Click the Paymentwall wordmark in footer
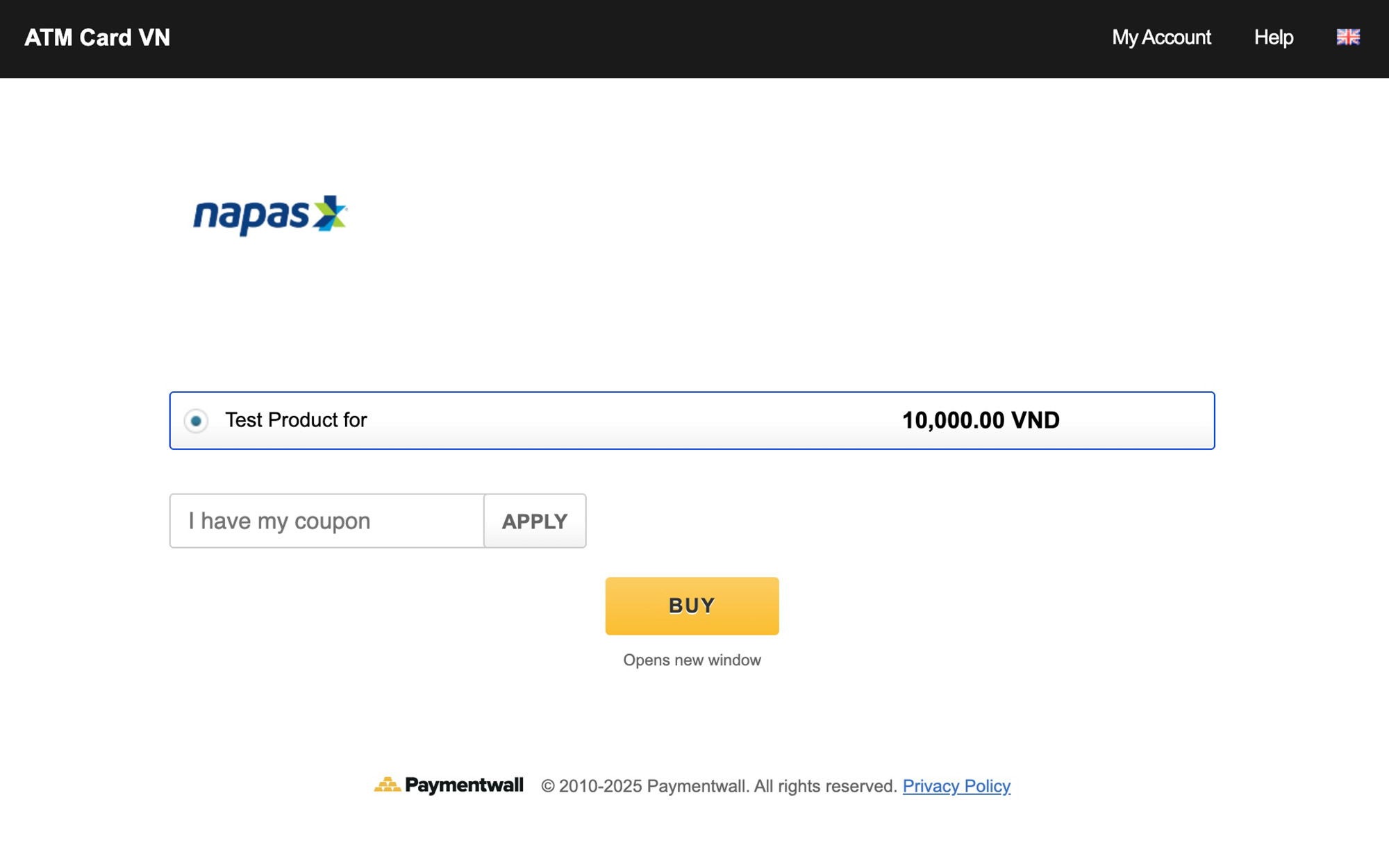1389x868 pixels. click(464, 785)
